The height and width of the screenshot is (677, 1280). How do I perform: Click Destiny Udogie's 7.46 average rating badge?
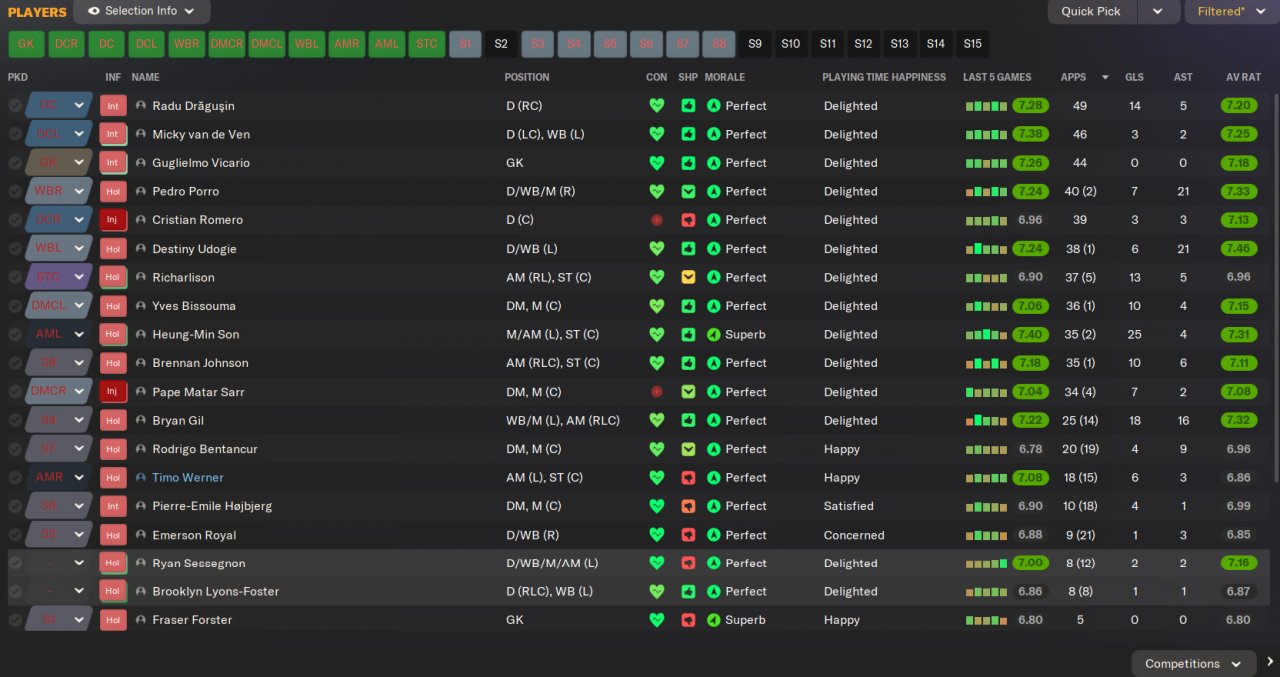point(1238,248)
